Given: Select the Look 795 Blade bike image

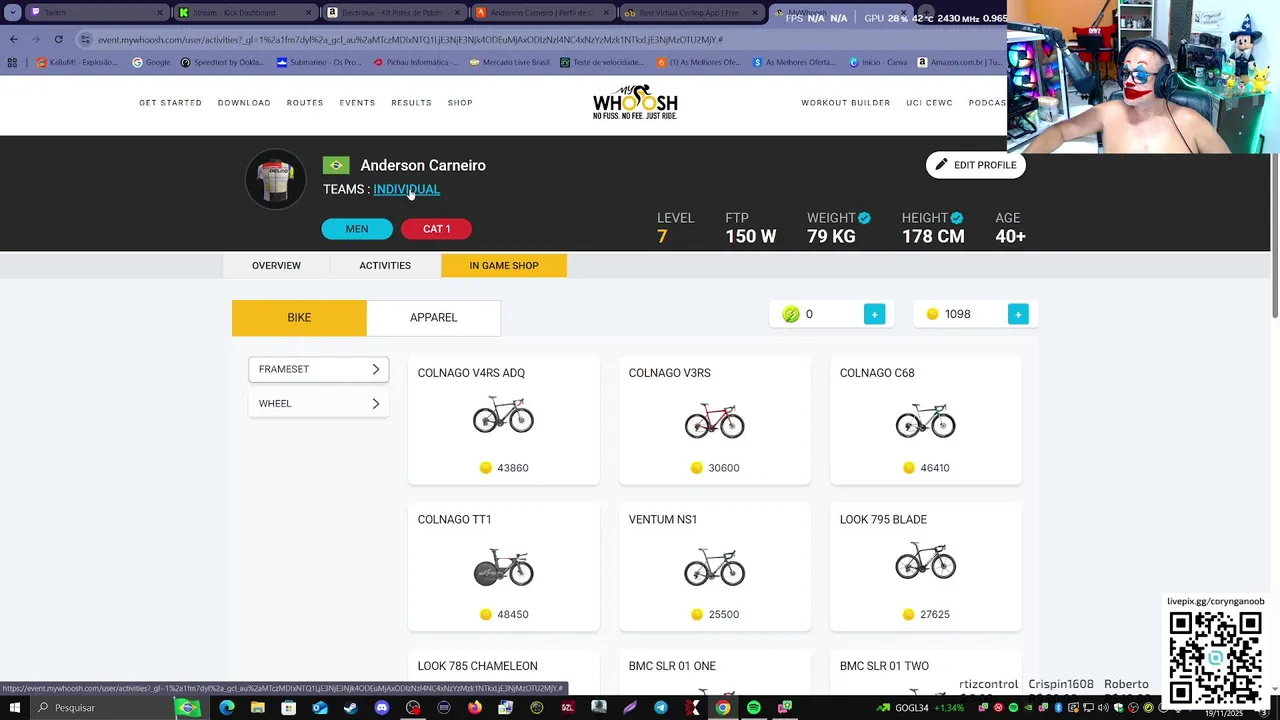Looking at the screenshot, I should 925,563.
